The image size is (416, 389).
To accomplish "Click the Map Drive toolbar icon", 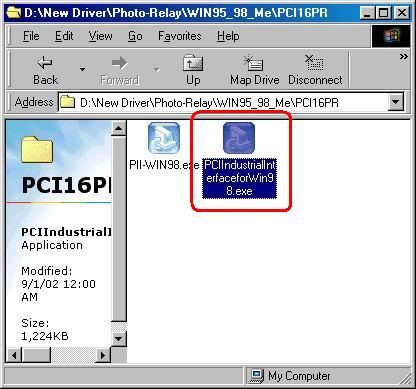I will point(254,62).
